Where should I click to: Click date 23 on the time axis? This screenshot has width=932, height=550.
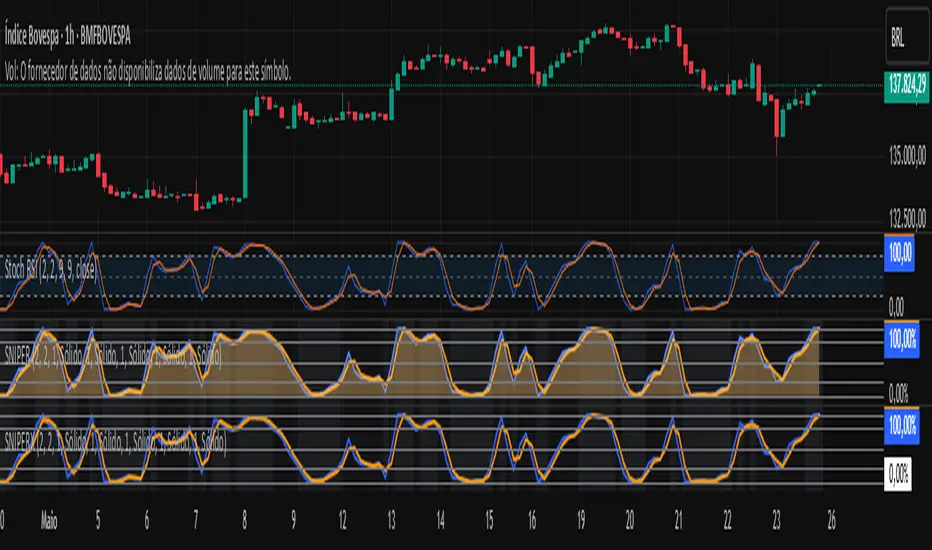click(776, 521)
